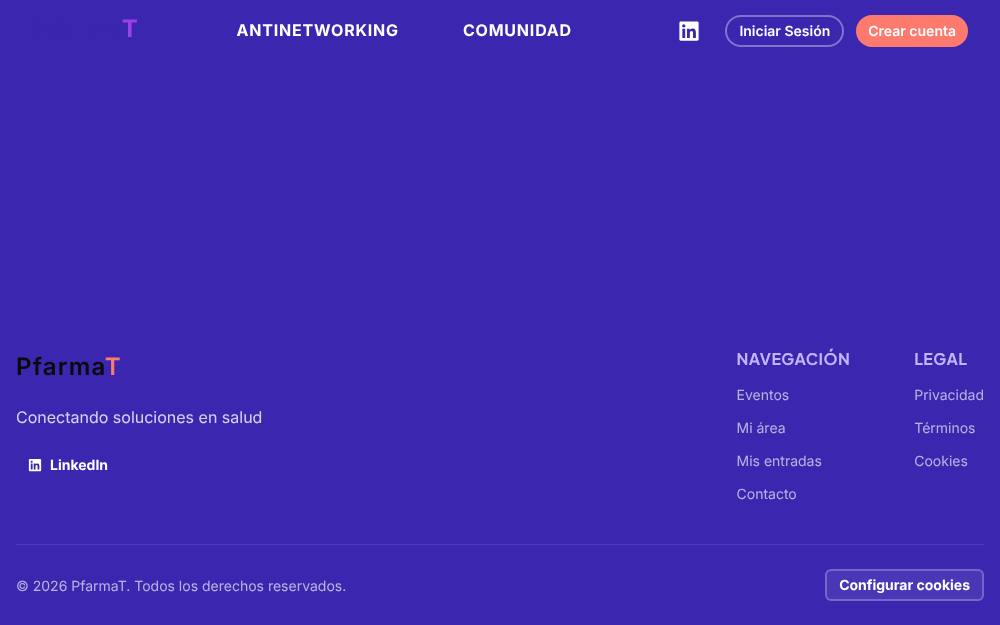Image resolution: width=1000 pixels, height=625 pixels.
Task: Click the Iniciar Sesión button
Action: 784,31
